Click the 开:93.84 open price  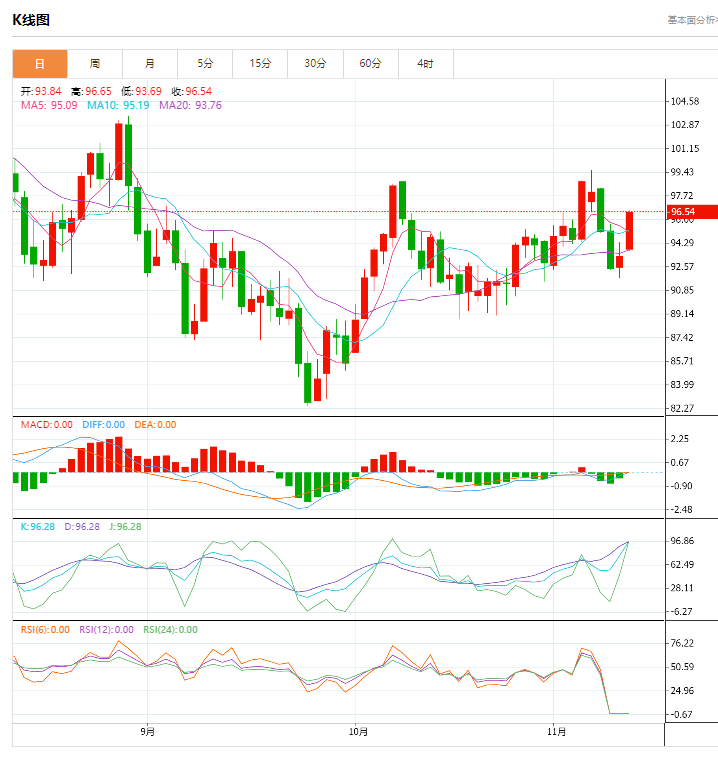coord(41,91)
